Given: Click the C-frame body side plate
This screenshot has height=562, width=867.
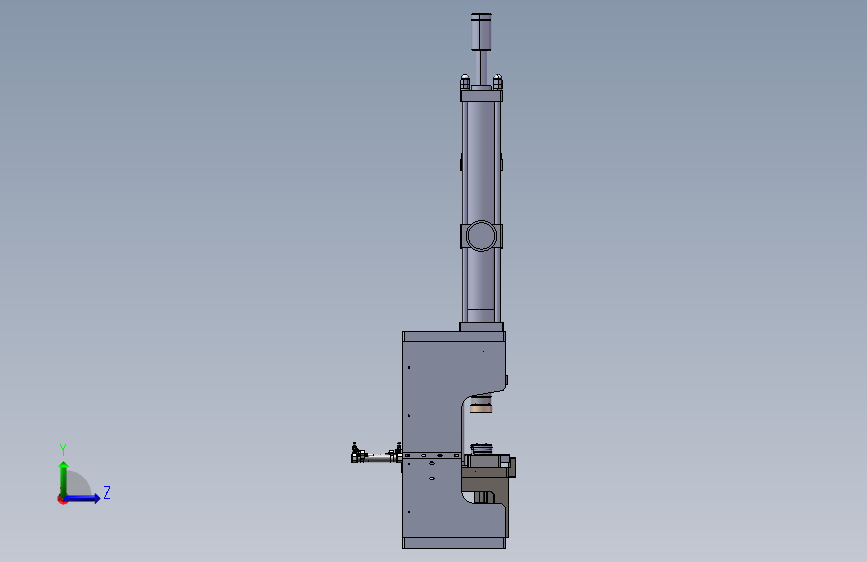Looking at the screenshot, I should click(x=431, y=437).
